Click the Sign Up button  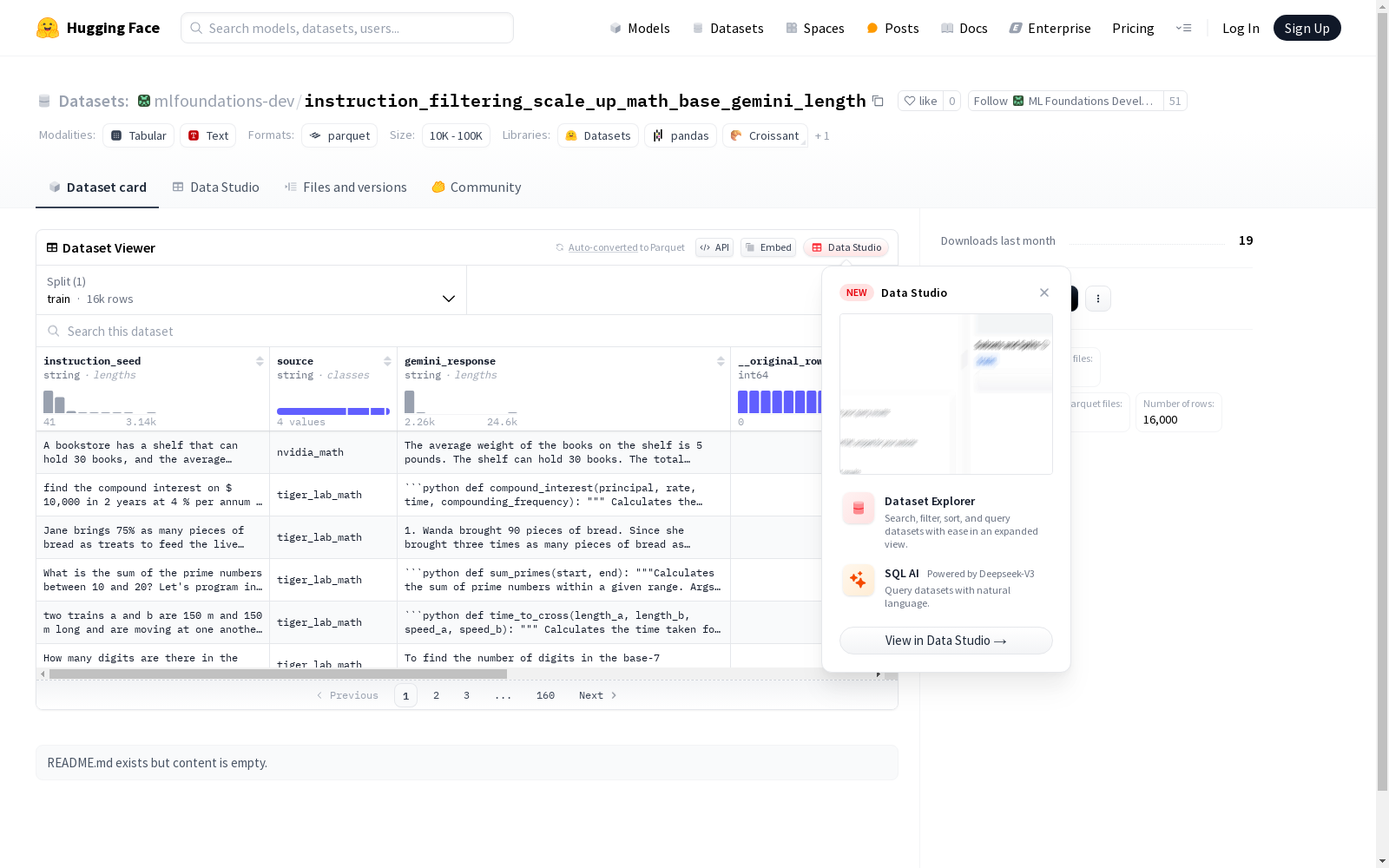pos(1307,28)
